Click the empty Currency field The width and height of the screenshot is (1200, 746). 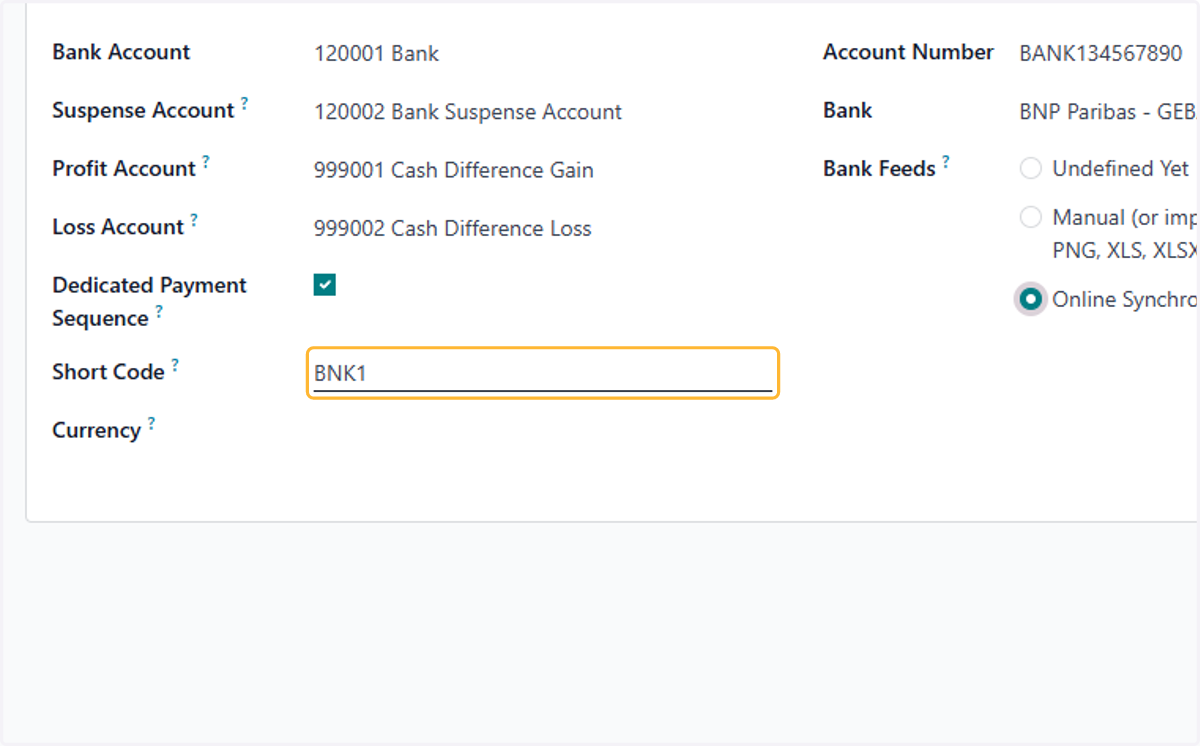click(543, 431)
